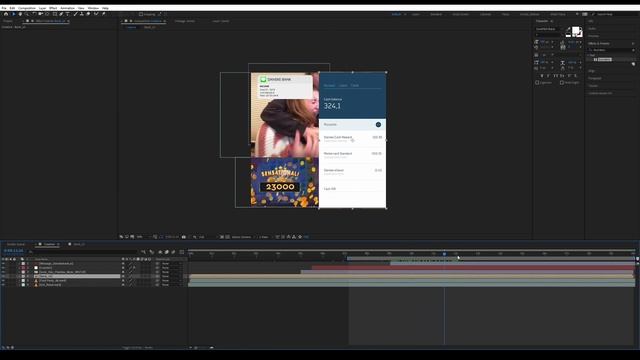Open the Effects & Presets panel menu
The width and height of the screenshot is (640, 360).
pyautogui.click(x=633, y=43)
